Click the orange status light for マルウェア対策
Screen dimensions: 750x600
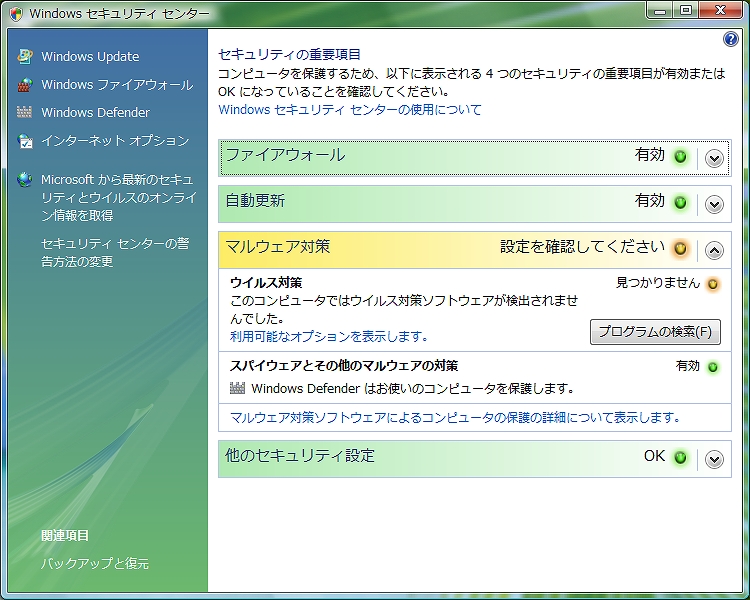tap(681, 248)
